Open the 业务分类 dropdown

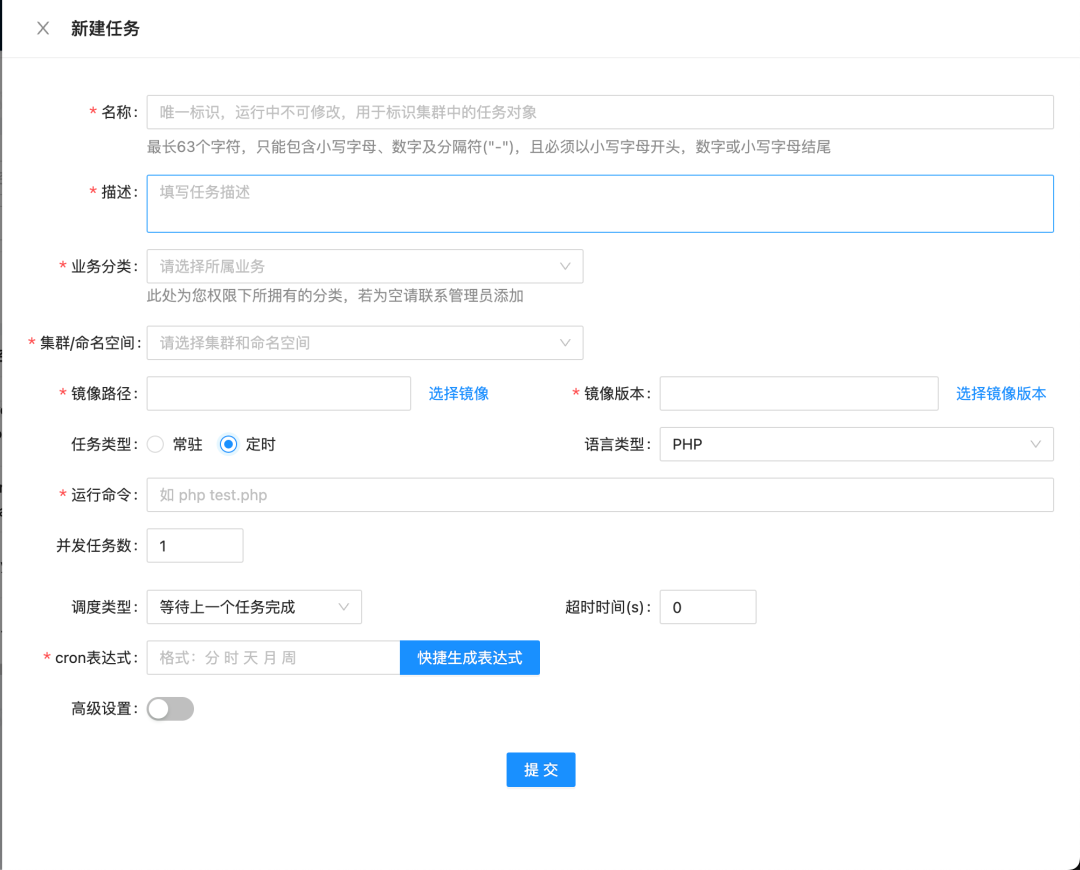click(x=365, y=267)
